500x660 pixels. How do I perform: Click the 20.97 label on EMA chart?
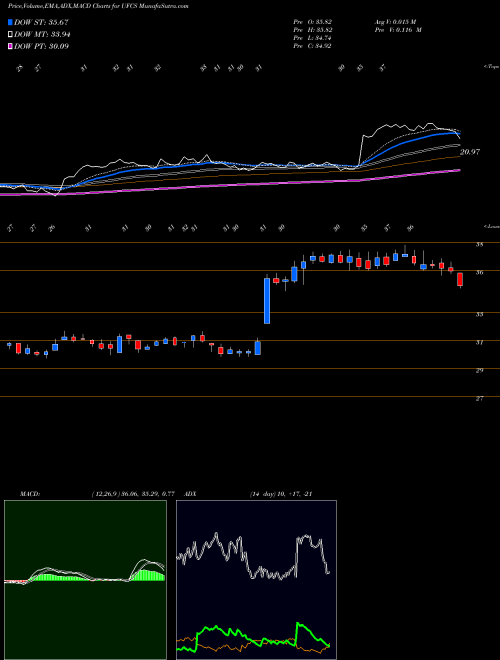pos(470,152)
